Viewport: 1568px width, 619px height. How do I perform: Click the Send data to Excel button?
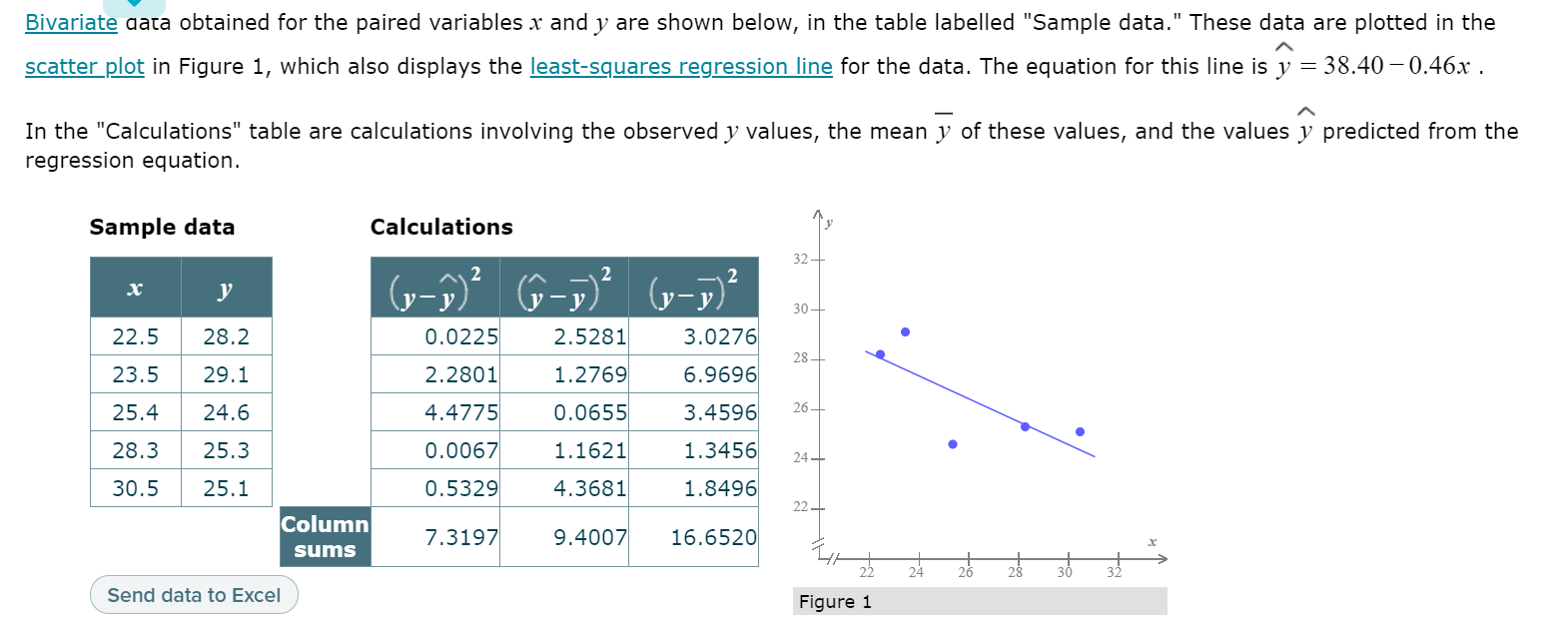point(193,595)
